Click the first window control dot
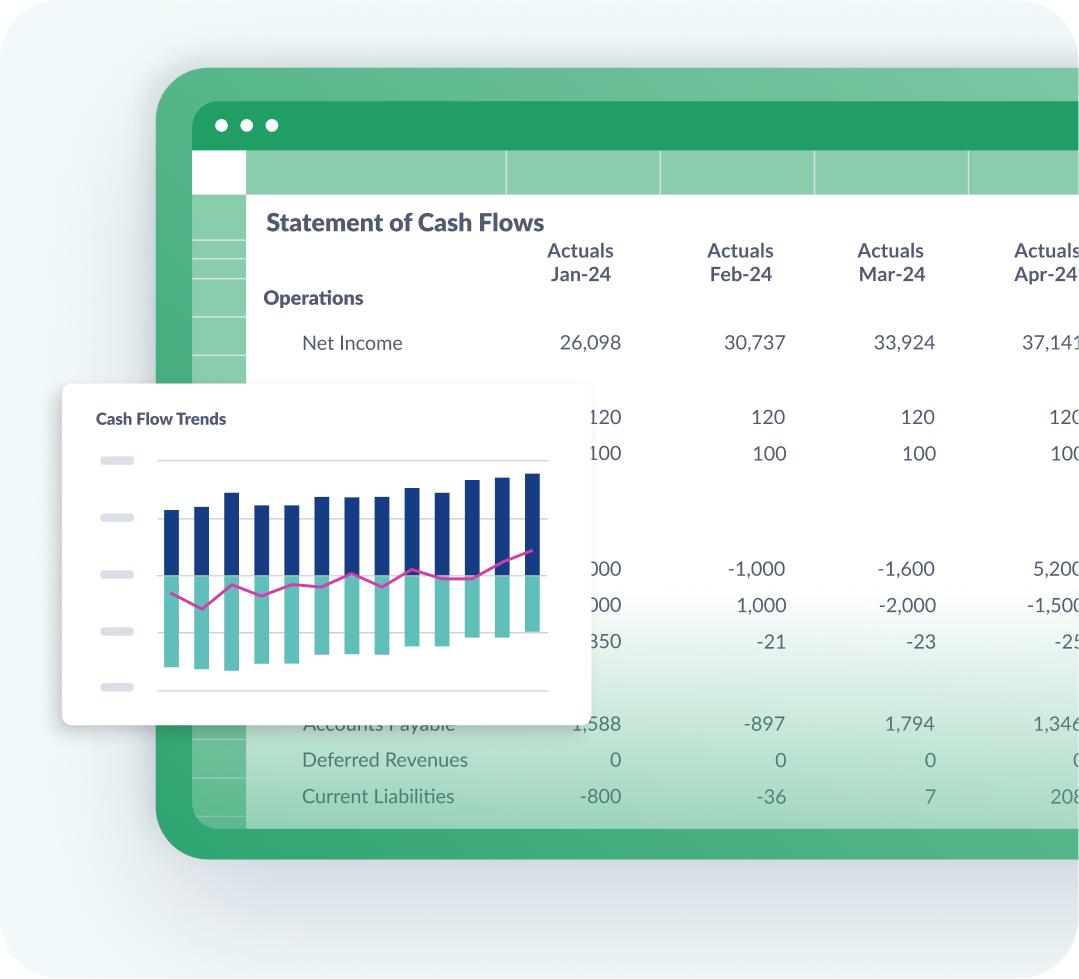The image size is (1079, 979). coord(222,125)
